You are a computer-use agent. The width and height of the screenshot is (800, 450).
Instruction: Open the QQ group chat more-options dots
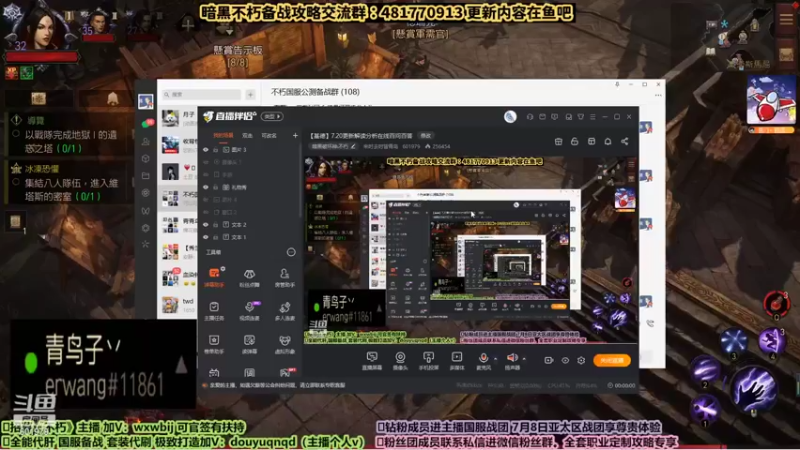pos(658,95)
